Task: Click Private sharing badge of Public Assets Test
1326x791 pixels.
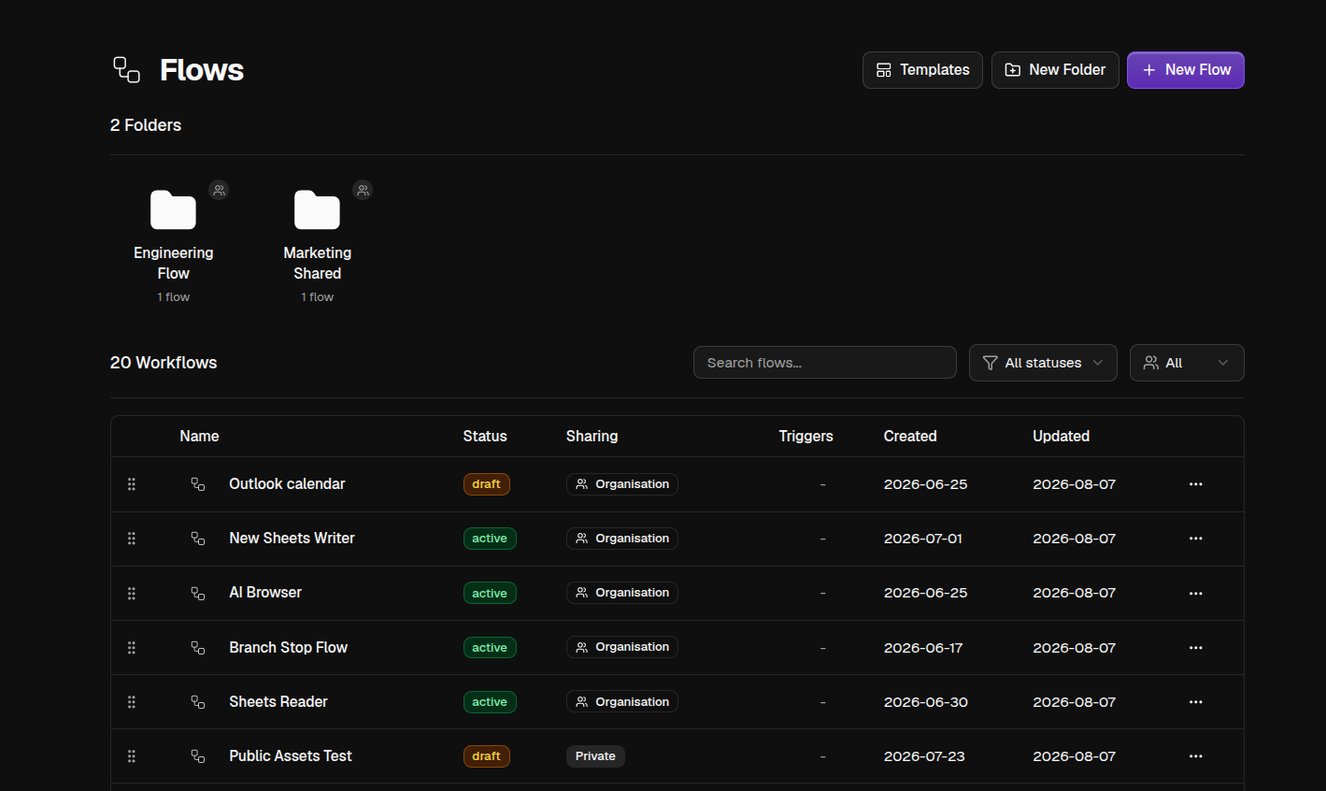Action: point(595,756)
